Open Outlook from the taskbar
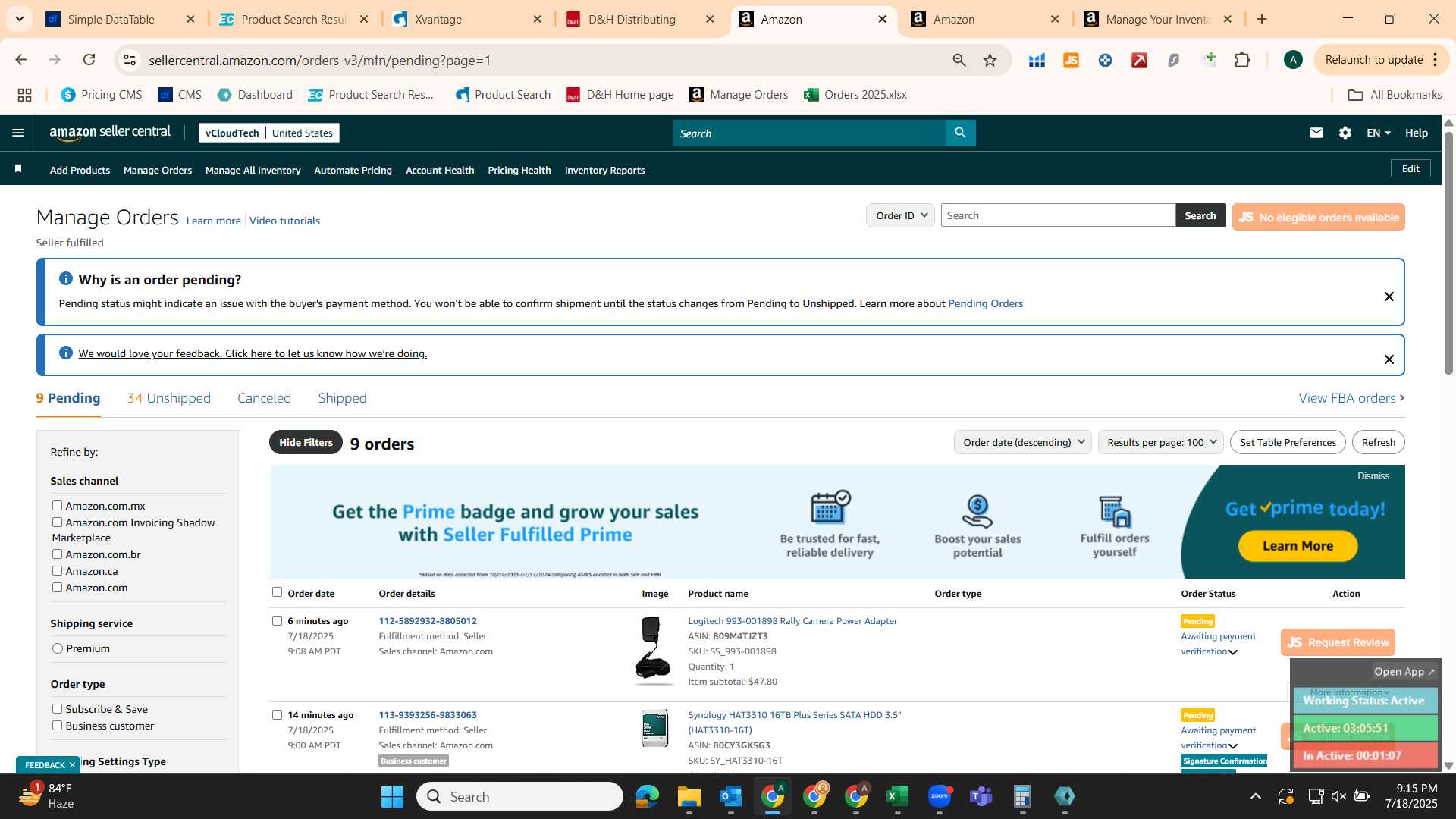 [730, 796]
